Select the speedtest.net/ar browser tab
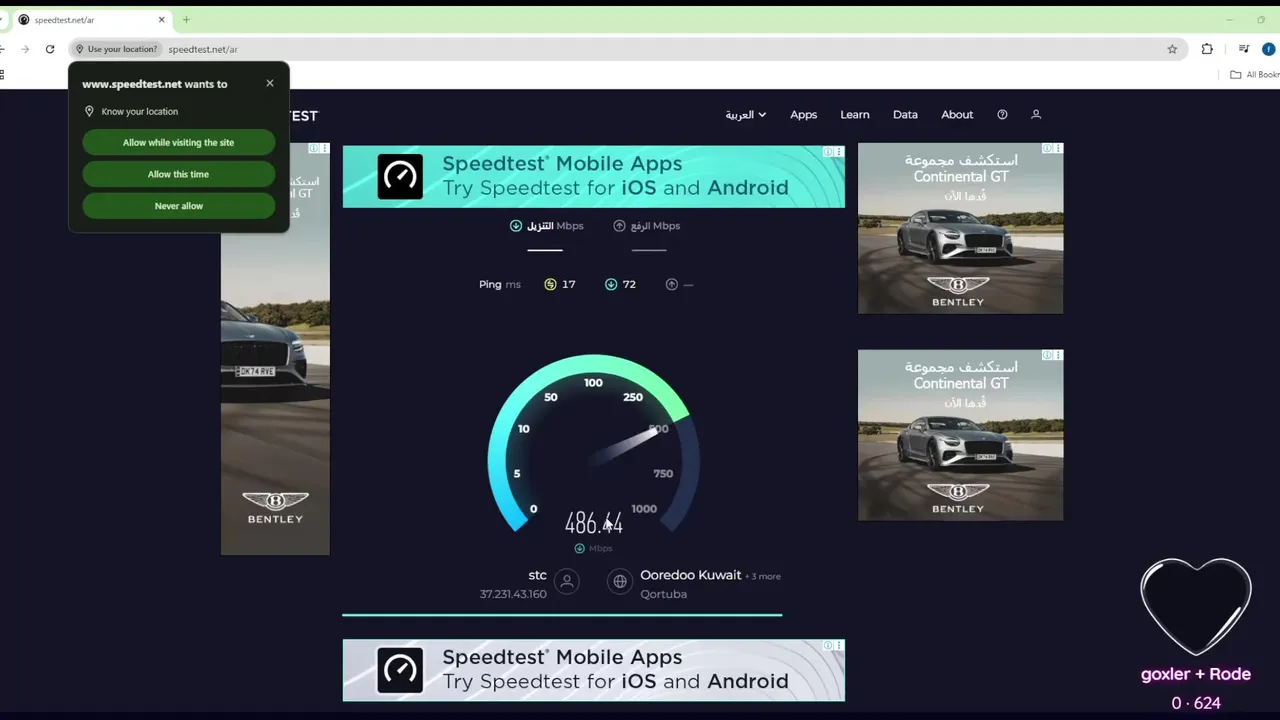1280x720 pixels. (x=90, y=19)
